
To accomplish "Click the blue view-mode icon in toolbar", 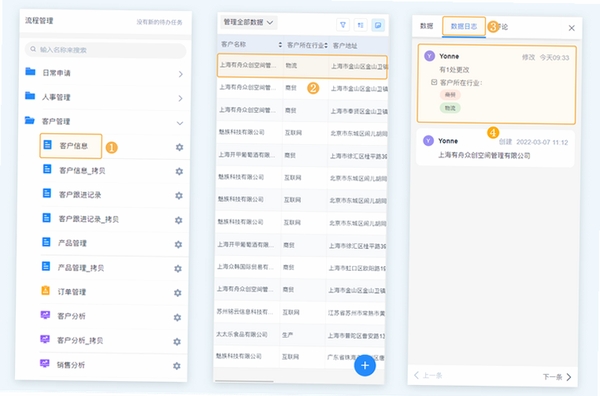I will click(378, 25).
